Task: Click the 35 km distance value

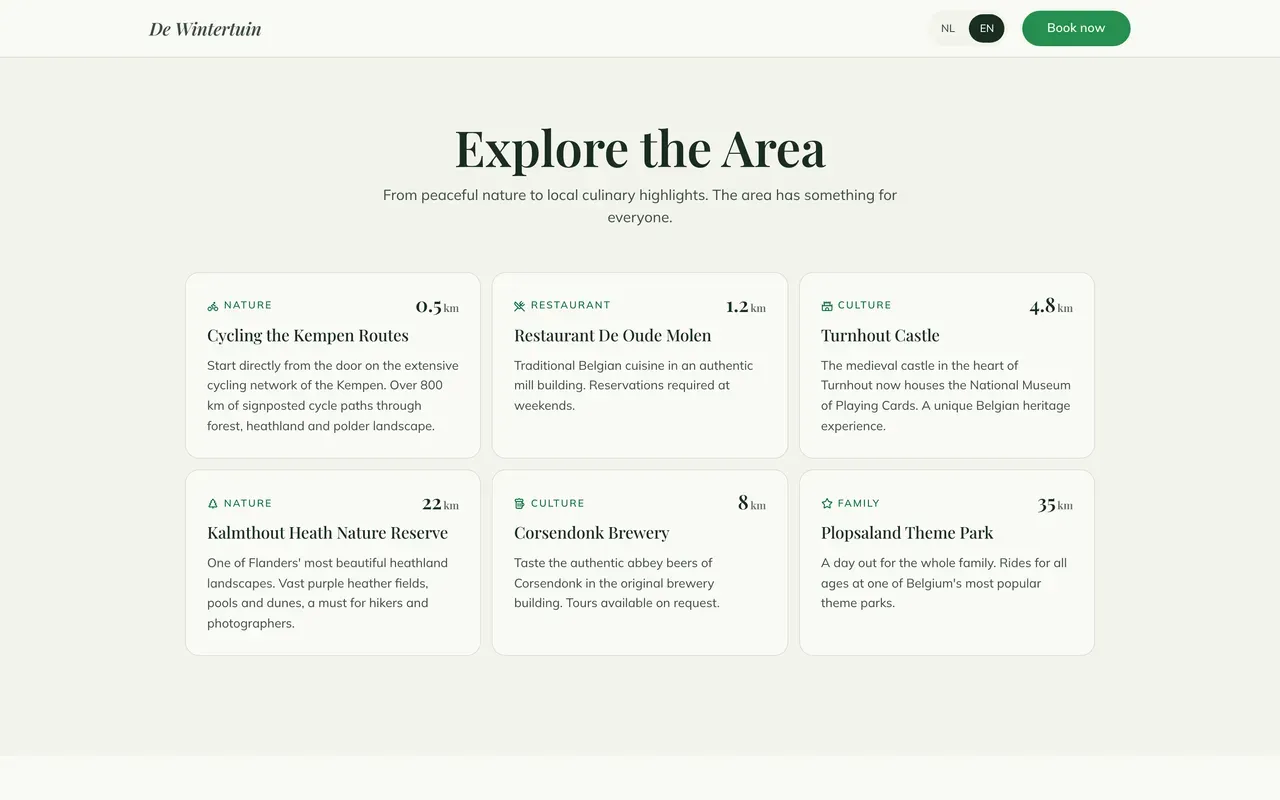Action: click(x=1055, y=504)
